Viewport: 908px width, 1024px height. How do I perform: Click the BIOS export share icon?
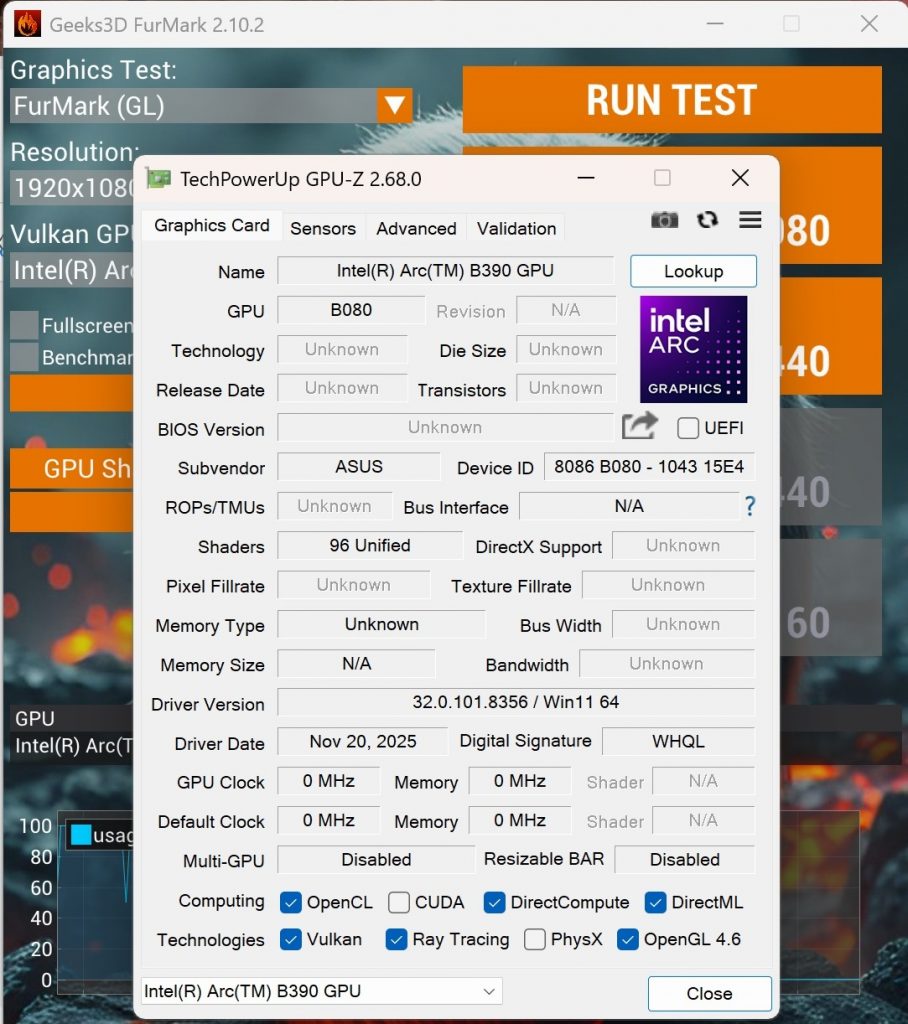pyautogui.click(x=639, y=427)
